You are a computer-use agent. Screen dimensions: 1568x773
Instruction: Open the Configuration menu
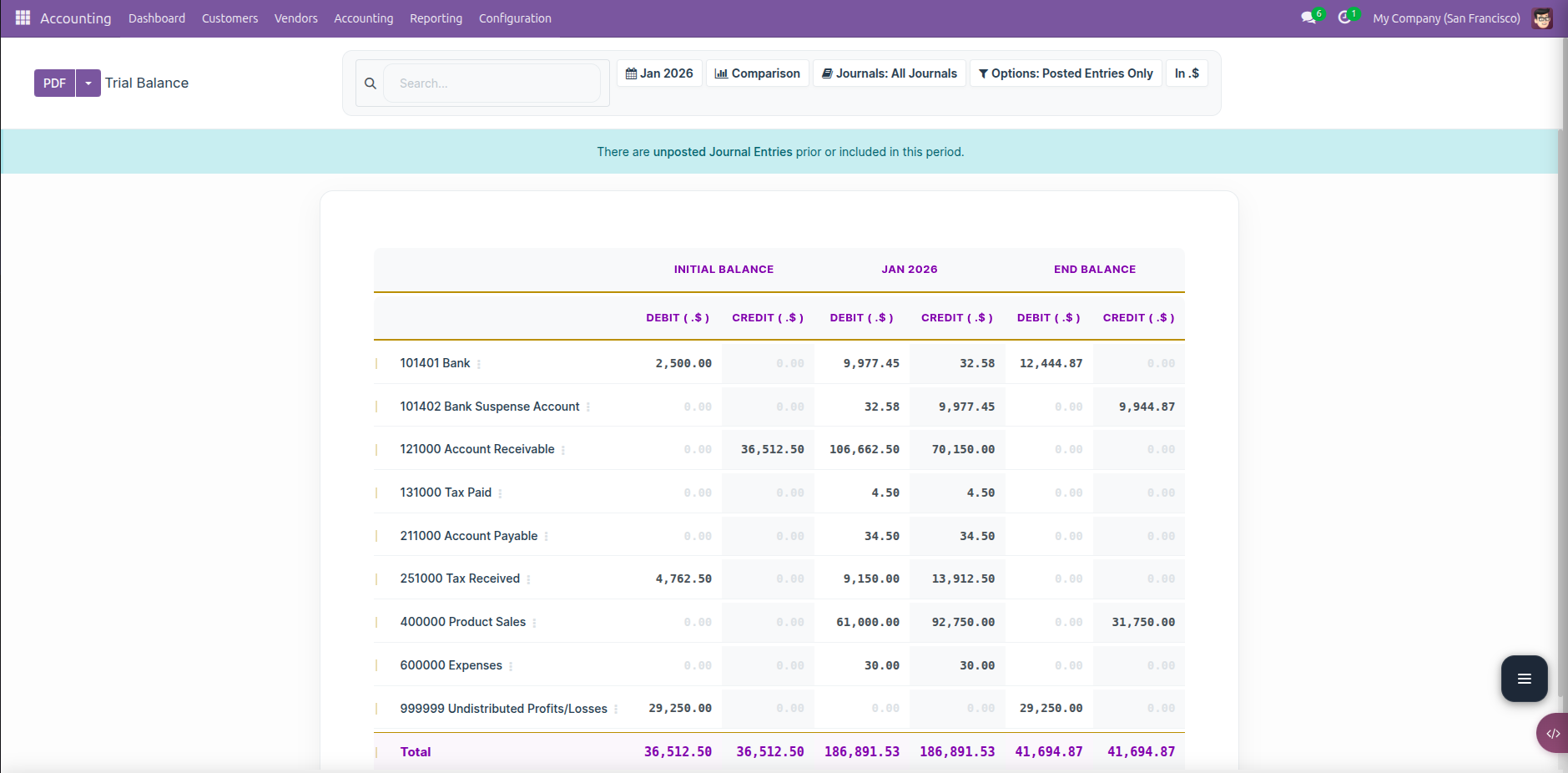[x=515, y=18]
